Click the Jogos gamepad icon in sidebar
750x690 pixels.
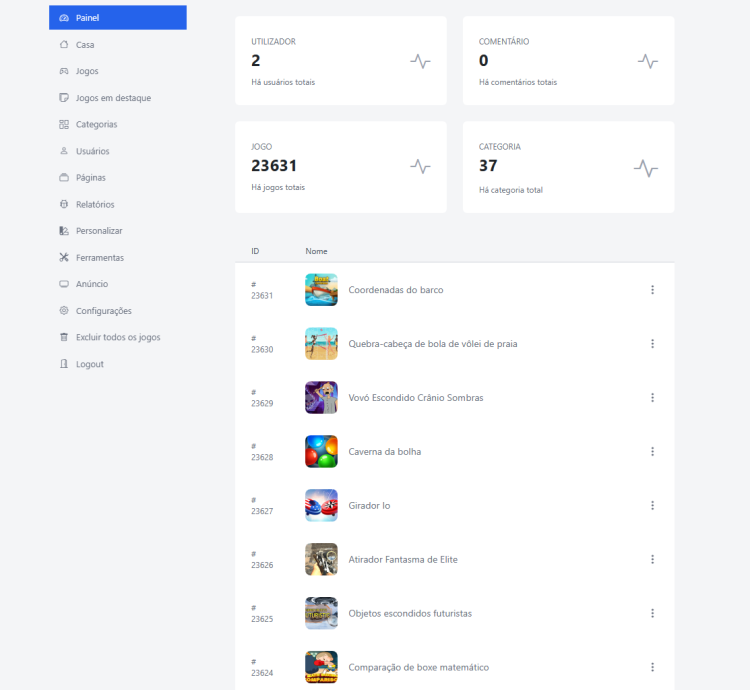[64, 71]
